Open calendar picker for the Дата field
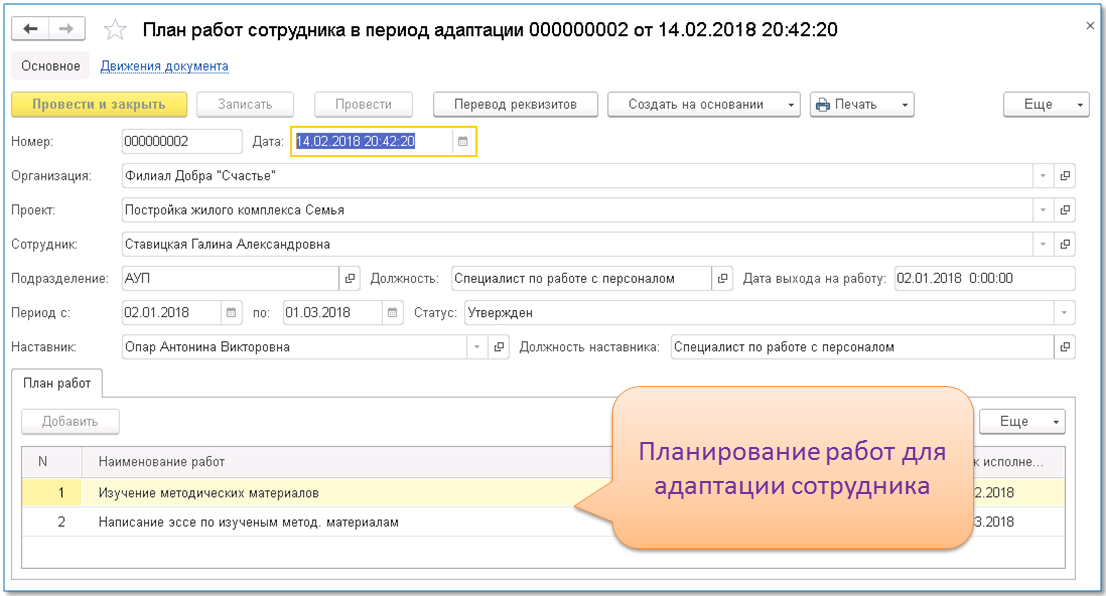This screenshot has height=596, width=1106. (463, 142)
